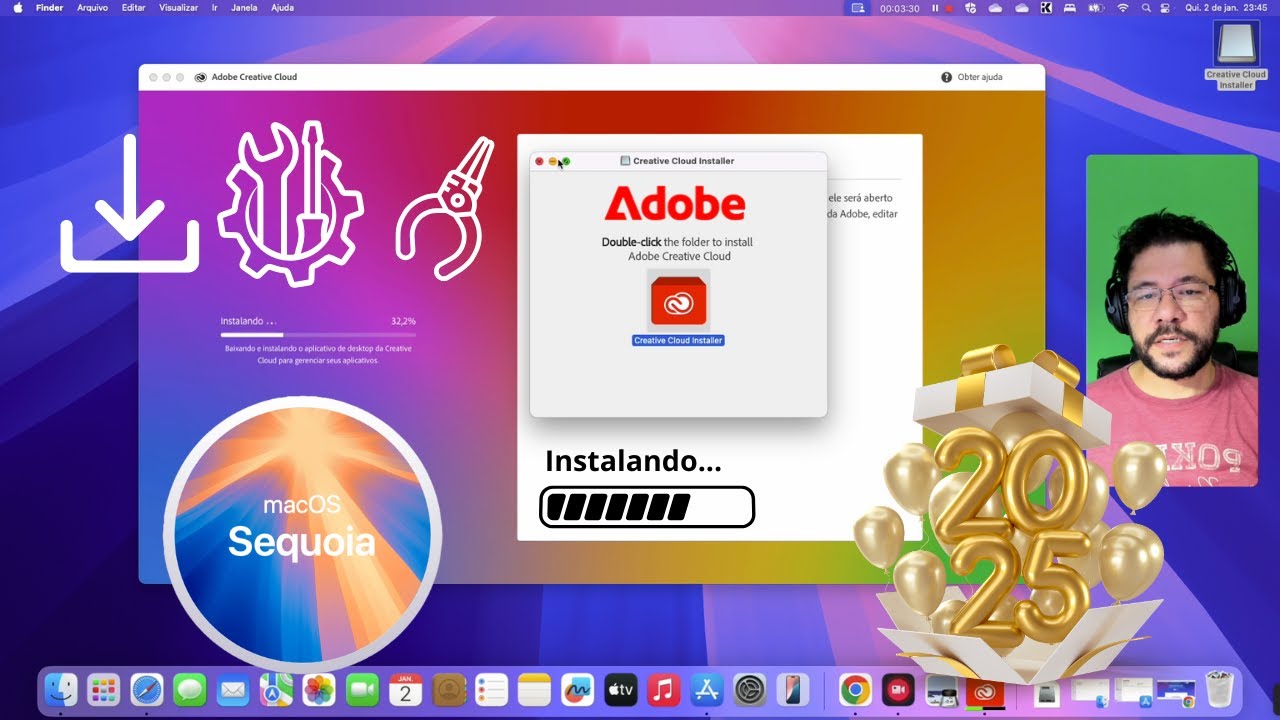
Task: Open Spotlight search in menu bar
Action: 1147,7
